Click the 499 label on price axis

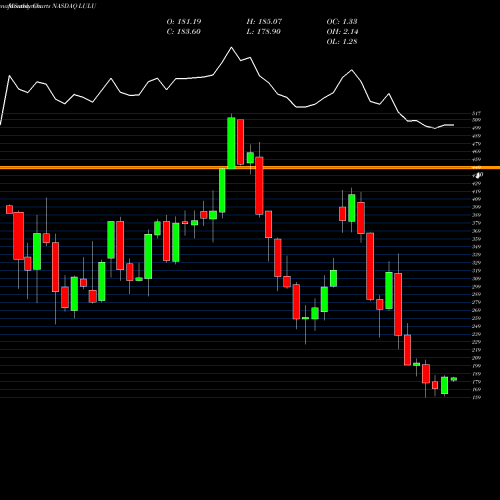(476, 128)
